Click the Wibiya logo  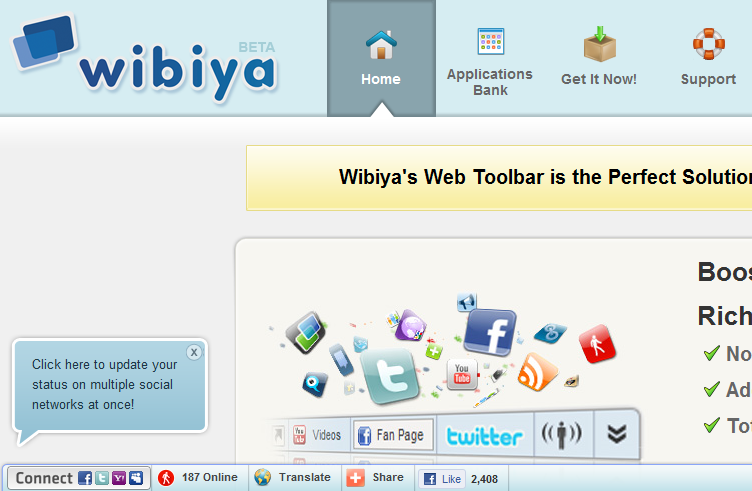(x=144, y=58)
